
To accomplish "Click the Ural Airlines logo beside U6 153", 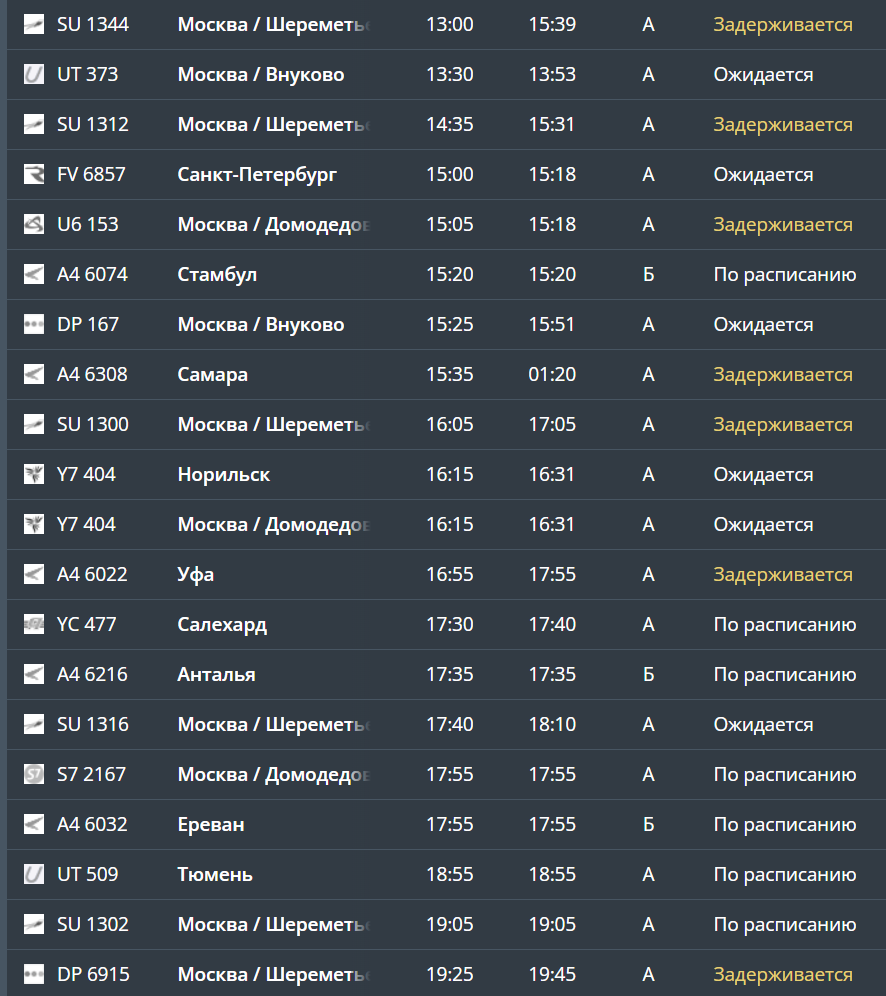I will tap(34, 225).
